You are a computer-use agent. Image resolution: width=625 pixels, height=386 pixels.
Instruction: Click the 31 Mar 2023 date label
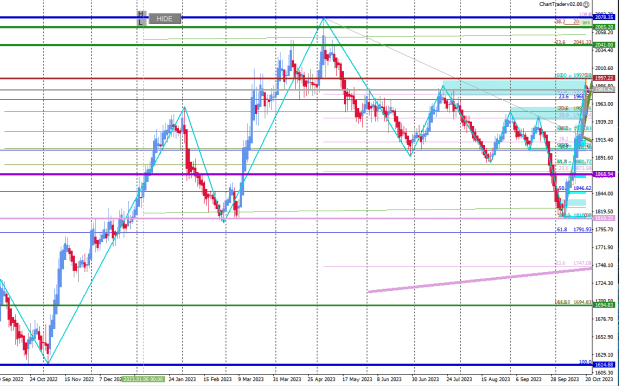pos(287,379)
